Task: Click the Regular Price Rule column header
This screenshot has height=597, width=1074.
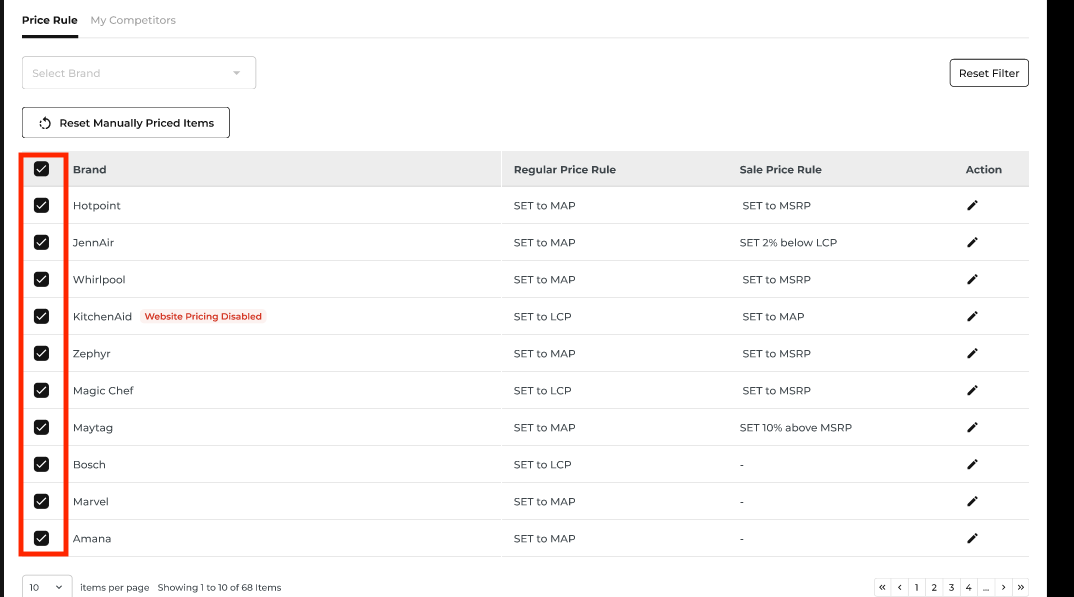Action: (x=564, y=170)
